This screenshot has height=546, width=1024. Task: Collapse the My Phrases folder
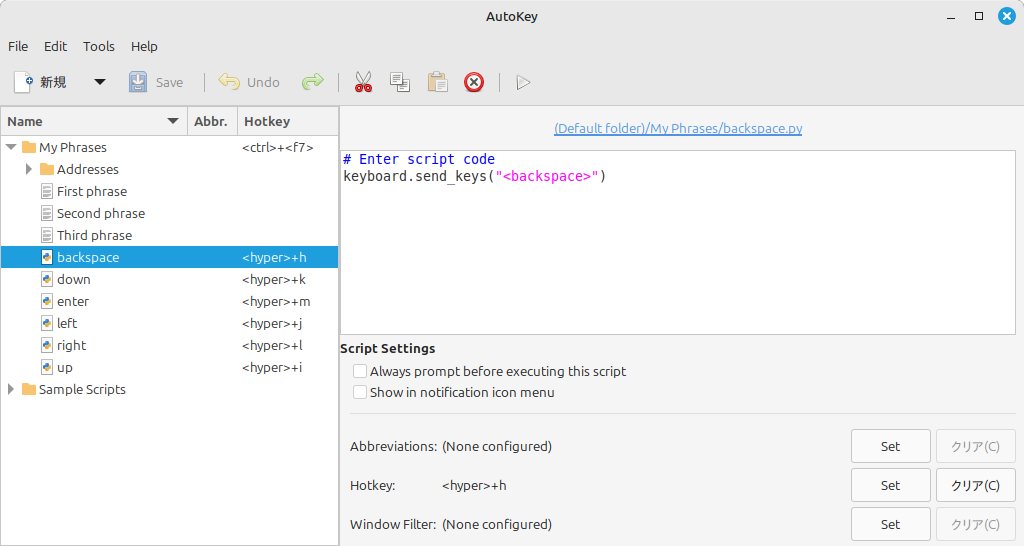coord(11,147)
